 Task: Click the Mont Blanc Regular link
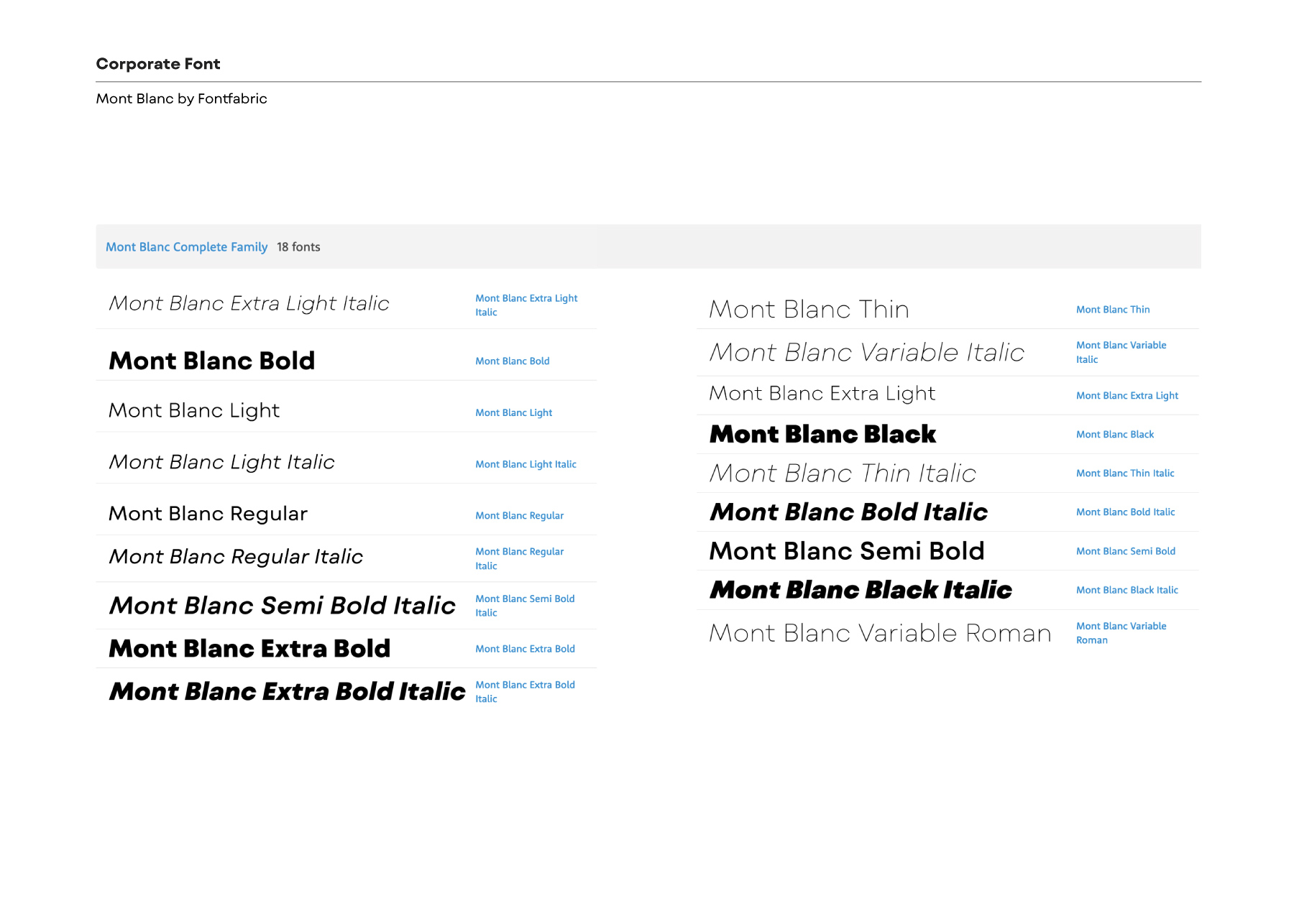click(x=519, y=516)
